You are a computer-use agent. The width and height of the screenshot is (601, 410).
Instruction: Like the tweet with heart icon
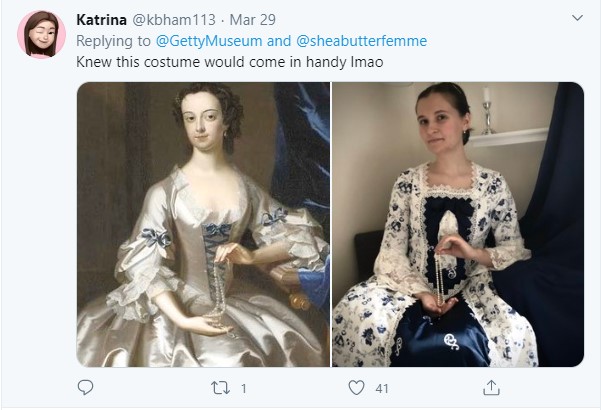tap(356, 387)
